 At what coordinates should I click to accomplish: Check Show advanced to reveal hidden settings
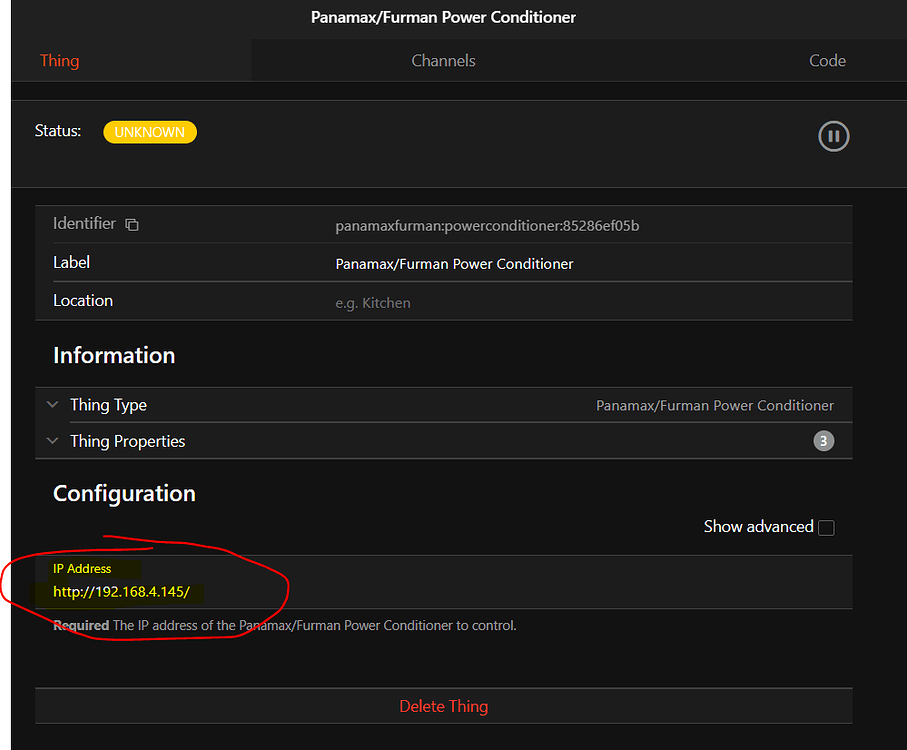click(826, 527)
